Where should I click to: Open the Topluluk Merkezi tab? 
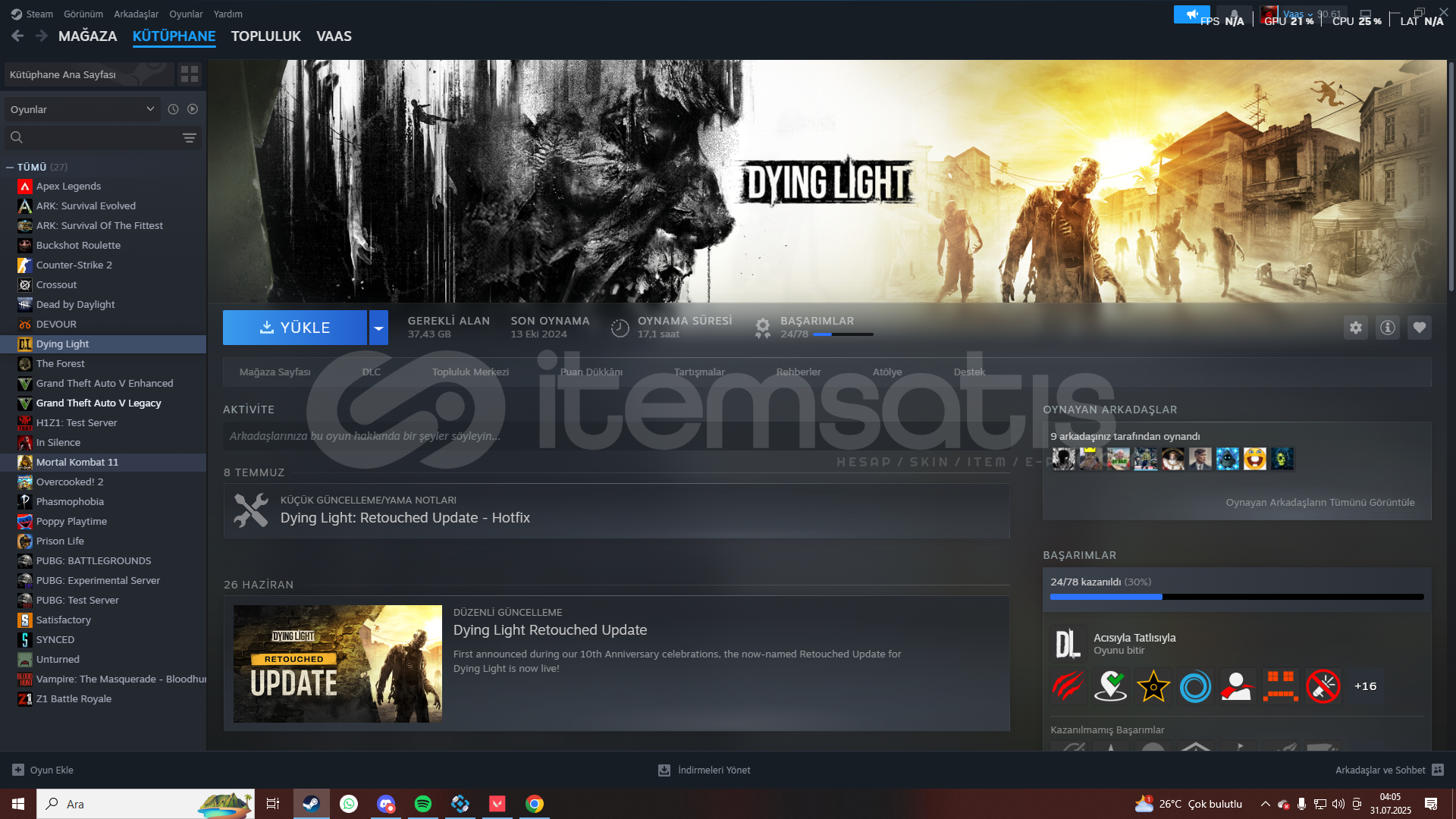(x=470, y=372)
